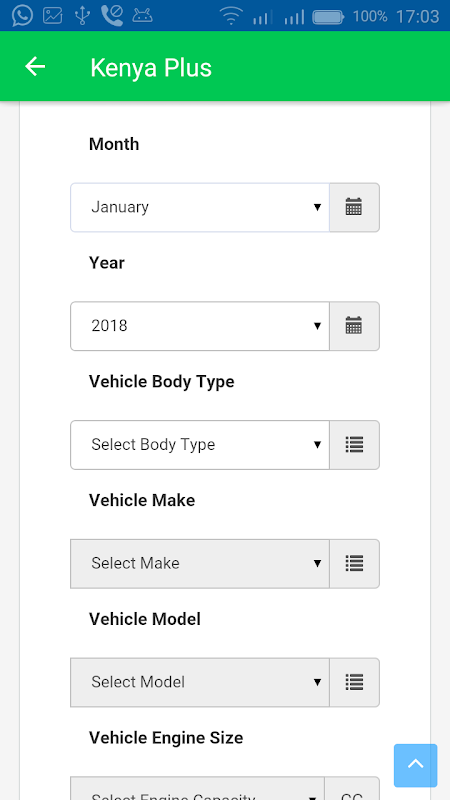Click list icon beside Select Make
450x800 pixels.
coord(354,564)
